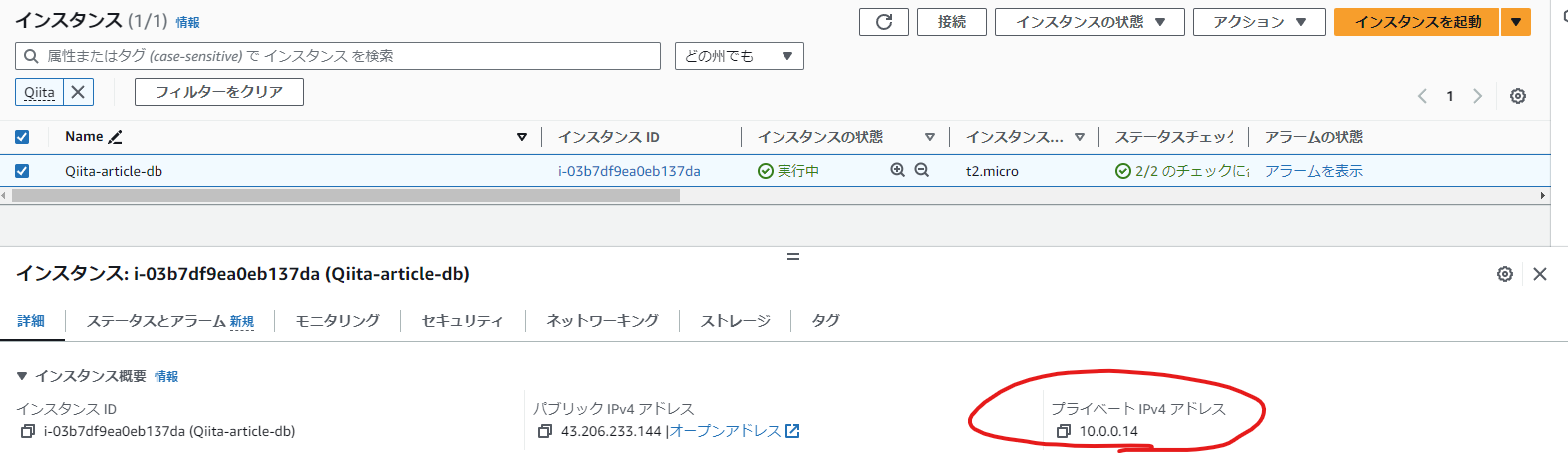Open the どの州でも state dropdown

pos(739,56)
